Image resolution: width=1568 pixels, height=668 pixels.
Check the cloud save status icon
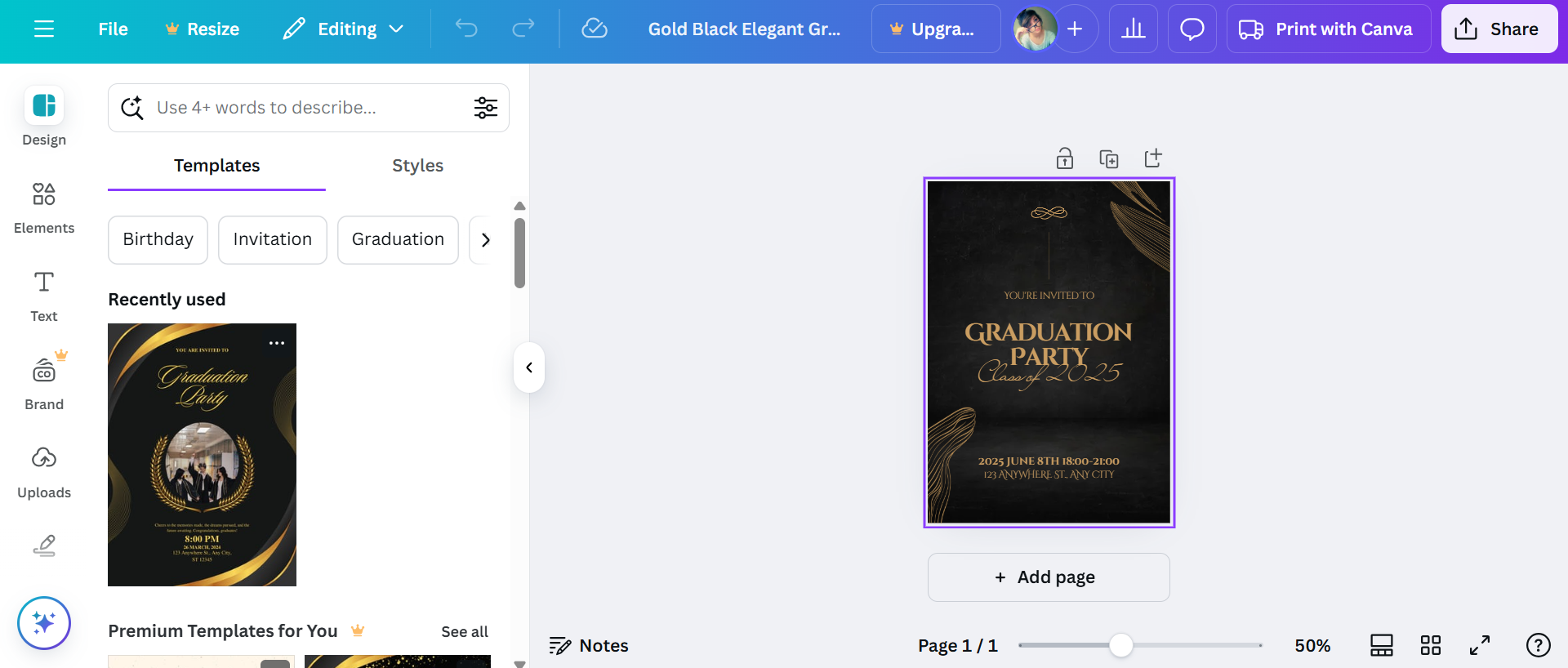(x=595, y=29)
